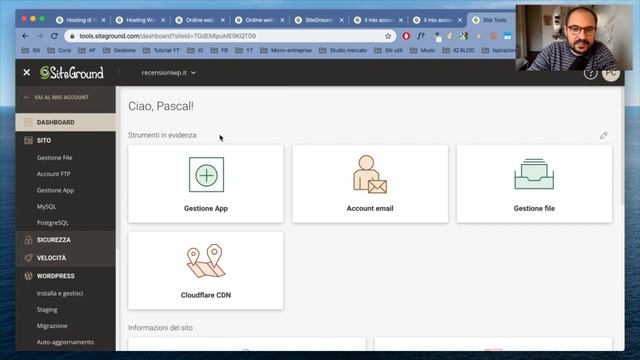
Task: Expand the Velocità section in the sidebar
Action: (65, 258)
